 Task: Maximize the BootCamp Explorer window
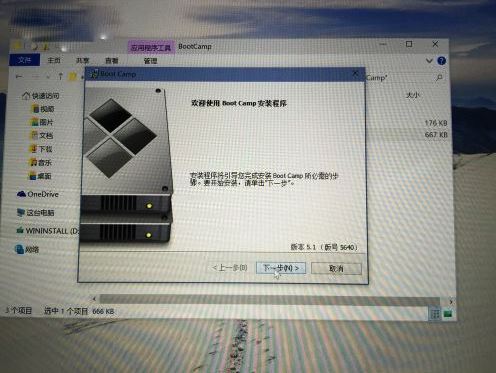(409, 44)
